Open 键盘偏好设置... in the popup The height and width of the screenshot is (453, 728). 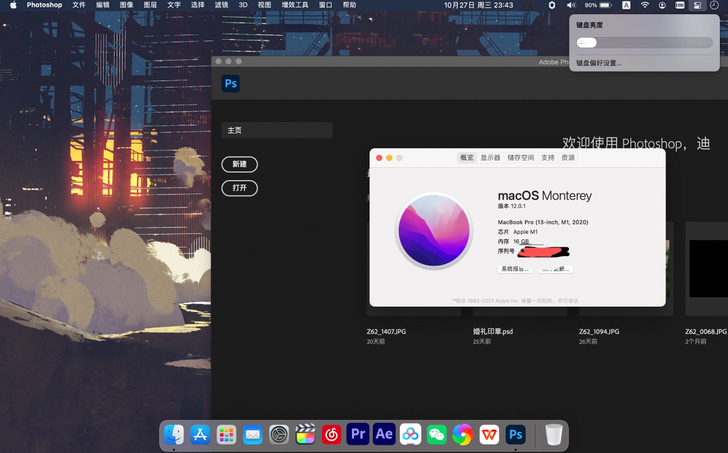pyautogui.click(x=598, y=63)
